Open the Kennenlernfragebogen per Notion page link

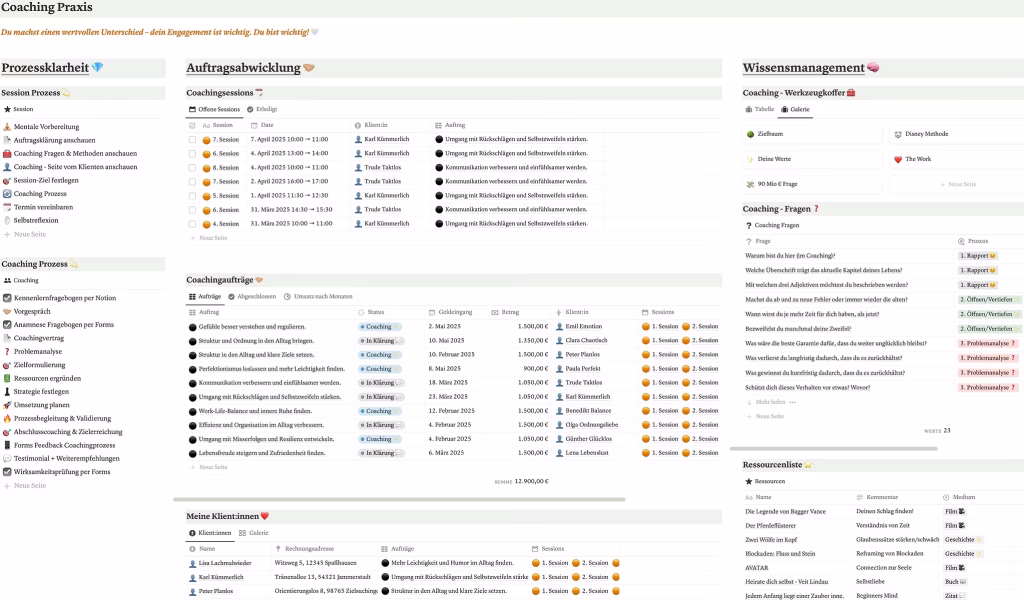click(64, 298)
